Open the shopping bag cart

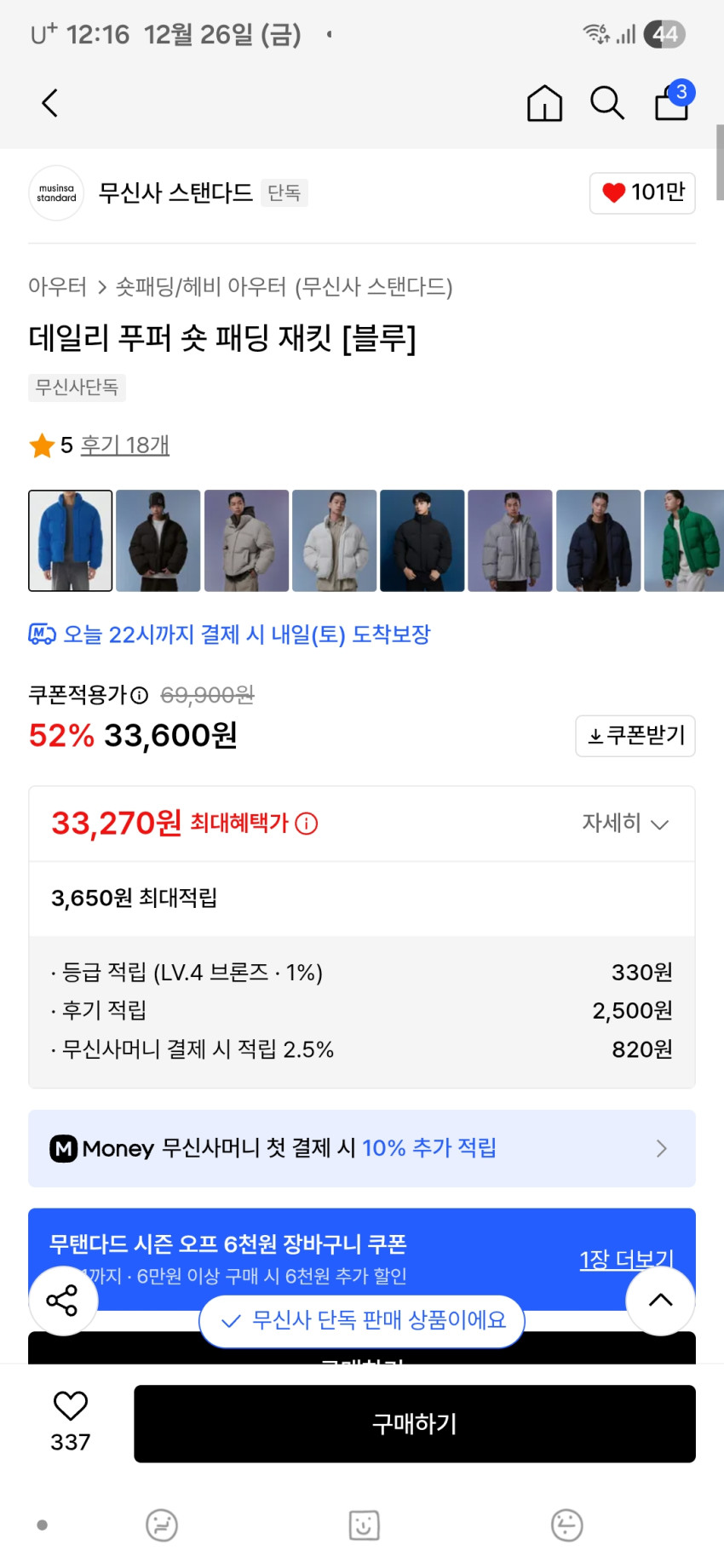tap(672, 102)
